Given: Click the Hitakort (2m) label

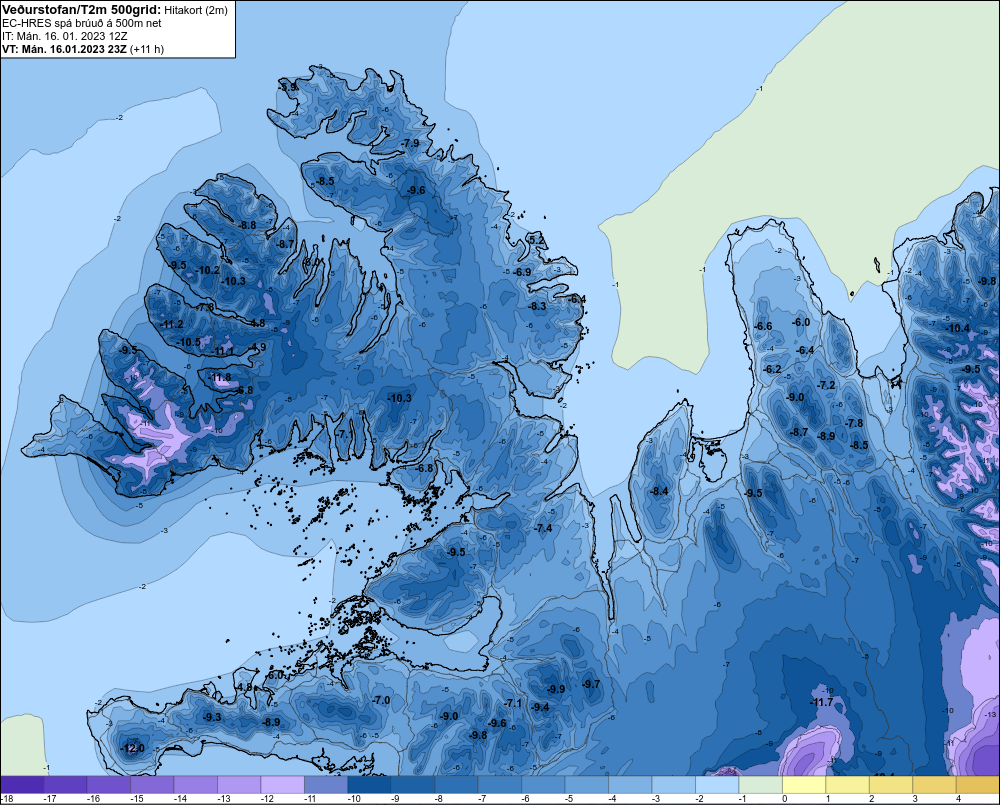Looking at the screenshot, I should pos(195,10).
